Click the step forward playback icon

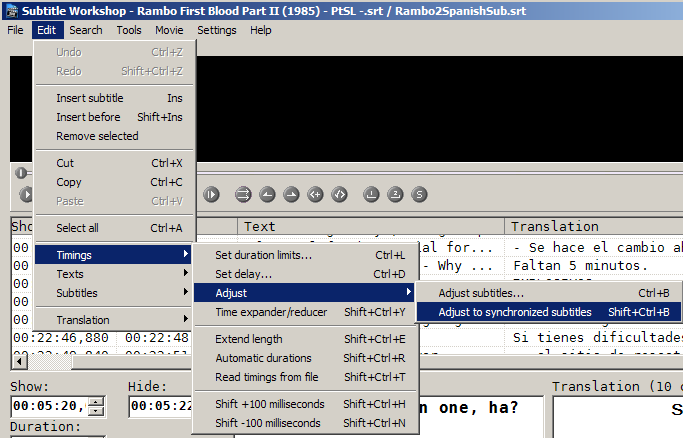(211, 194)
